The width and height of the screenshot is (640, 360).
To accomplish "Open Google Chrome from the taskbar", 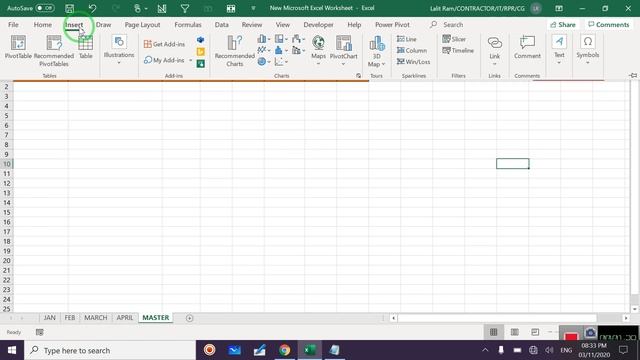I will [284, 350].
